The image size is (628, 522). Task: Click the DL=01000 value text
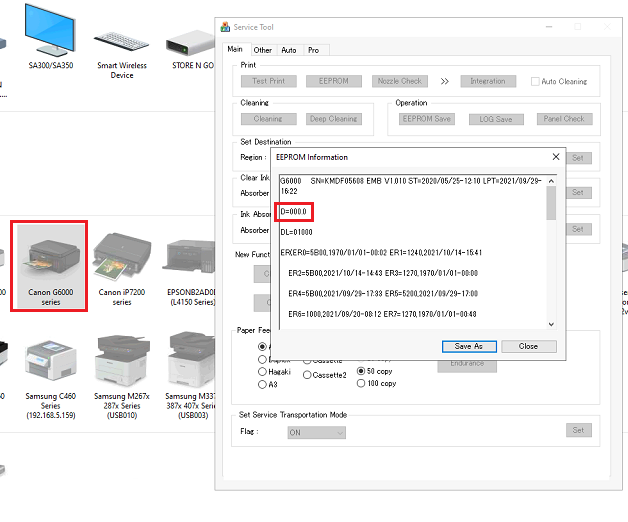(296, 232)
